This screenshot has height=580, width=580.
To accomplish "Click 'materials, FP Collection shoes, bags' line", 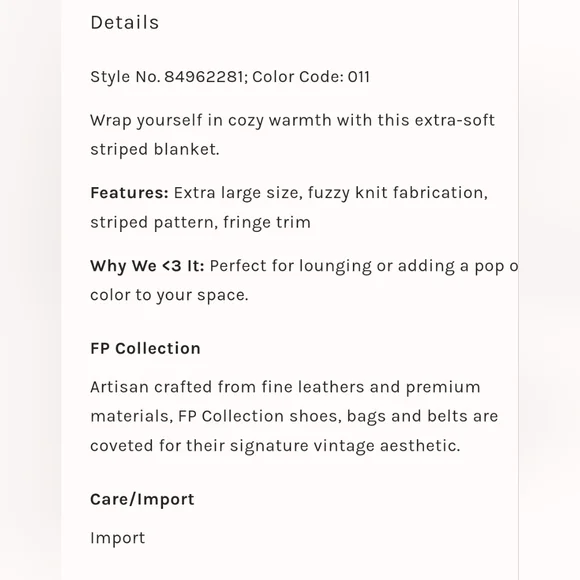I will coord(294,417).
